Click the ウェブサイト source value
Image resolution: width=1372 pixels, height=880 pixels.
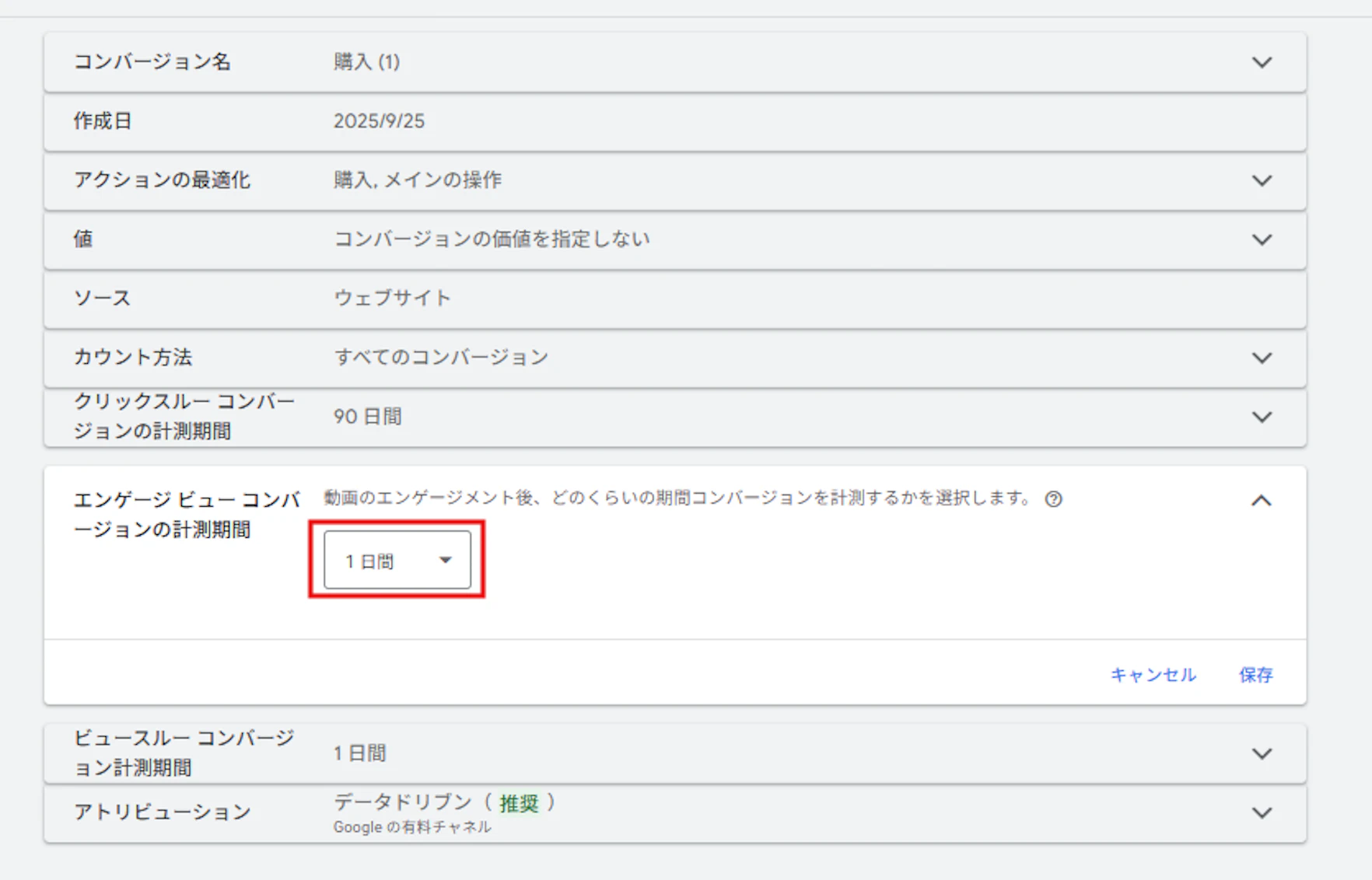(392, 299)
